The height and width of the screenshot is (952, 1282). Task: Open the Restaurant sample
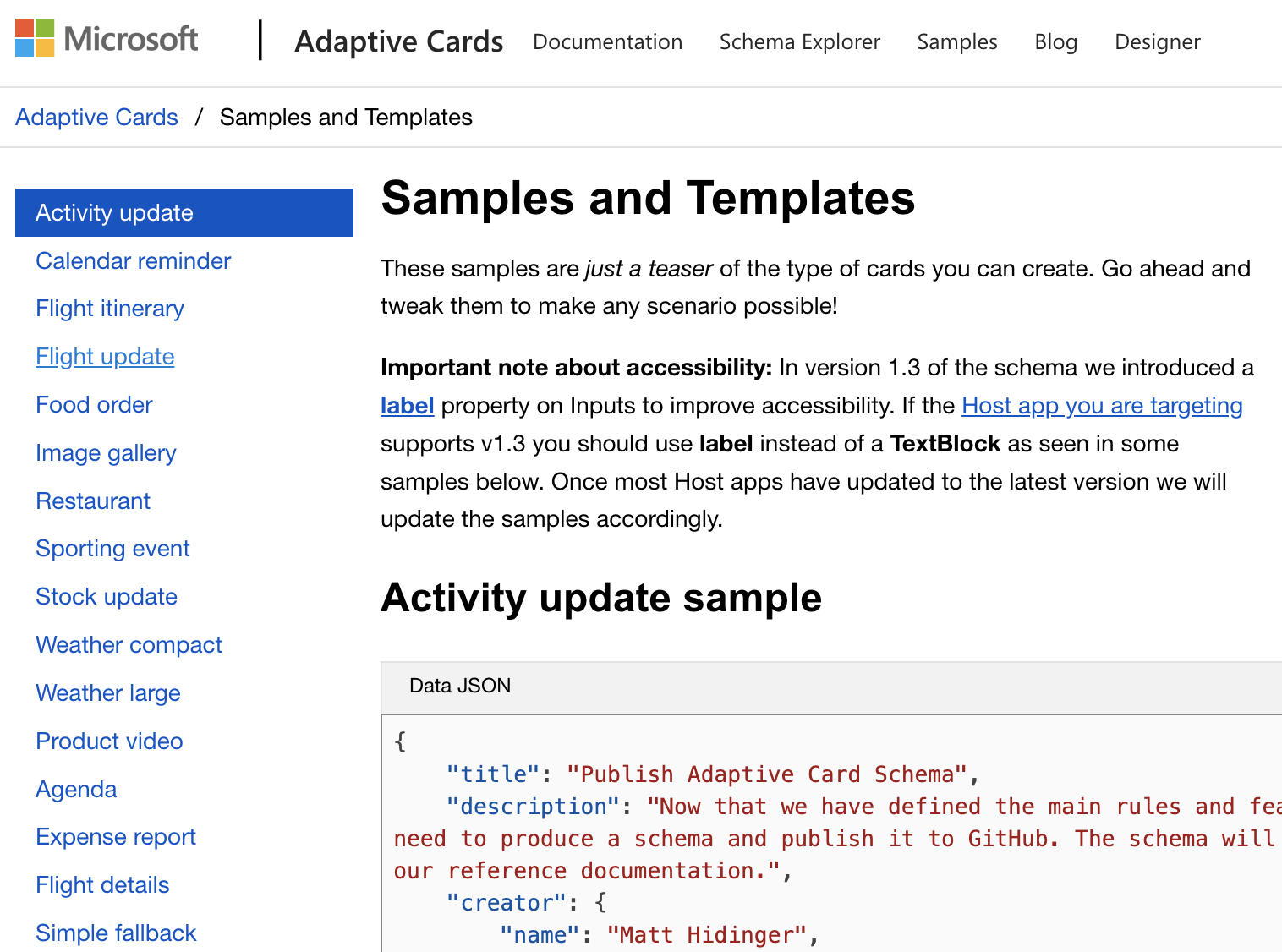coord(93,501)
